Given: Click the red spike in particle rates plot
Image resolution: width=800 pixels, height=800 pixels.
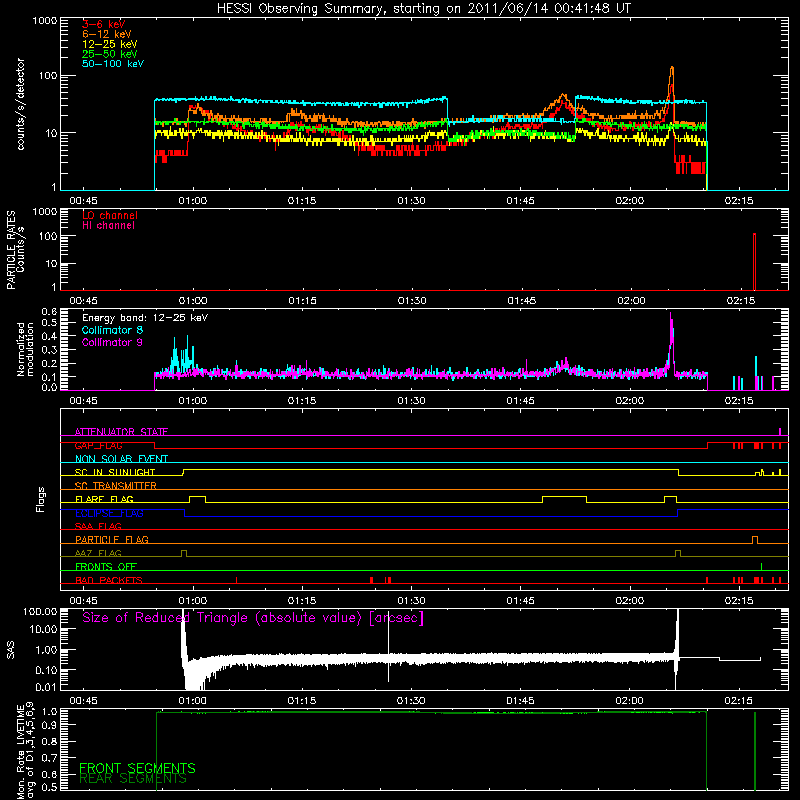Looking at the screenshot, I should [x=755, y=261].
